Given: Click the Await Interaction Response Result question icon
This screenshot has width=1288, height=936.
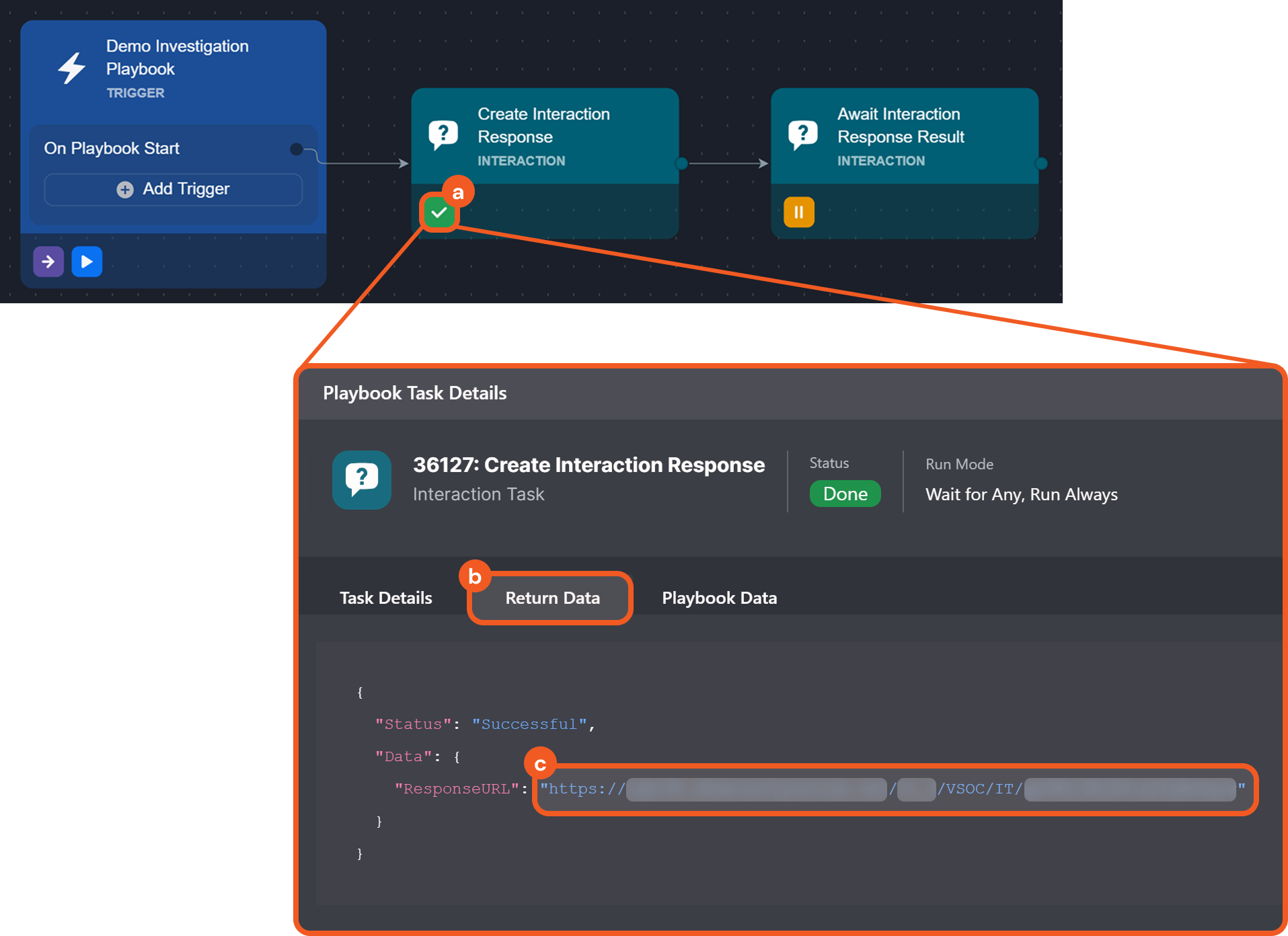Looking at the screenshot, I should tap(802, 135).
